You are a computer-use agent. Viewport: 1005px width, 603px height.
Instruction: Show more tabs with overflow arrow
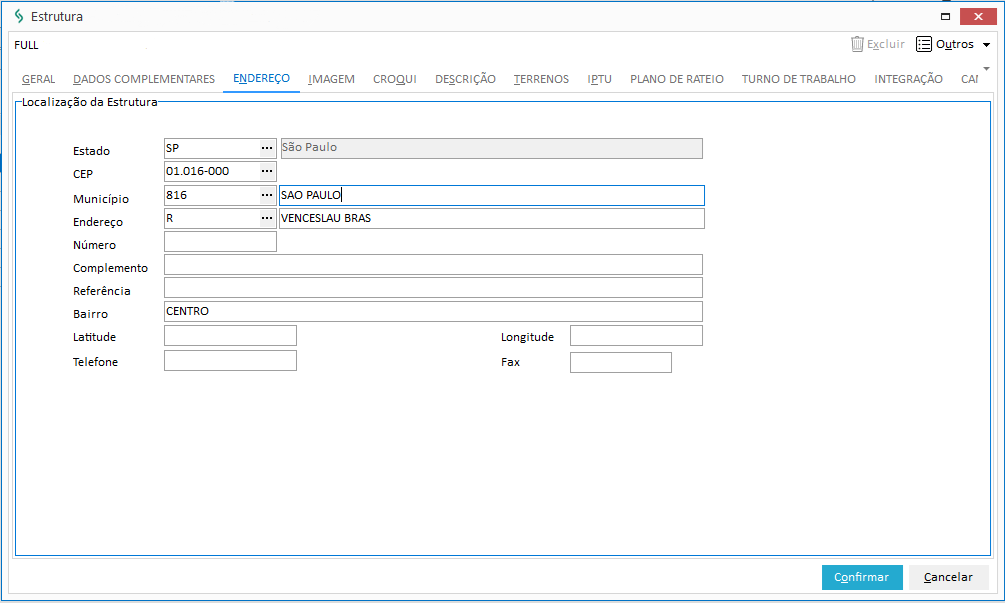(x=986, y=69)
